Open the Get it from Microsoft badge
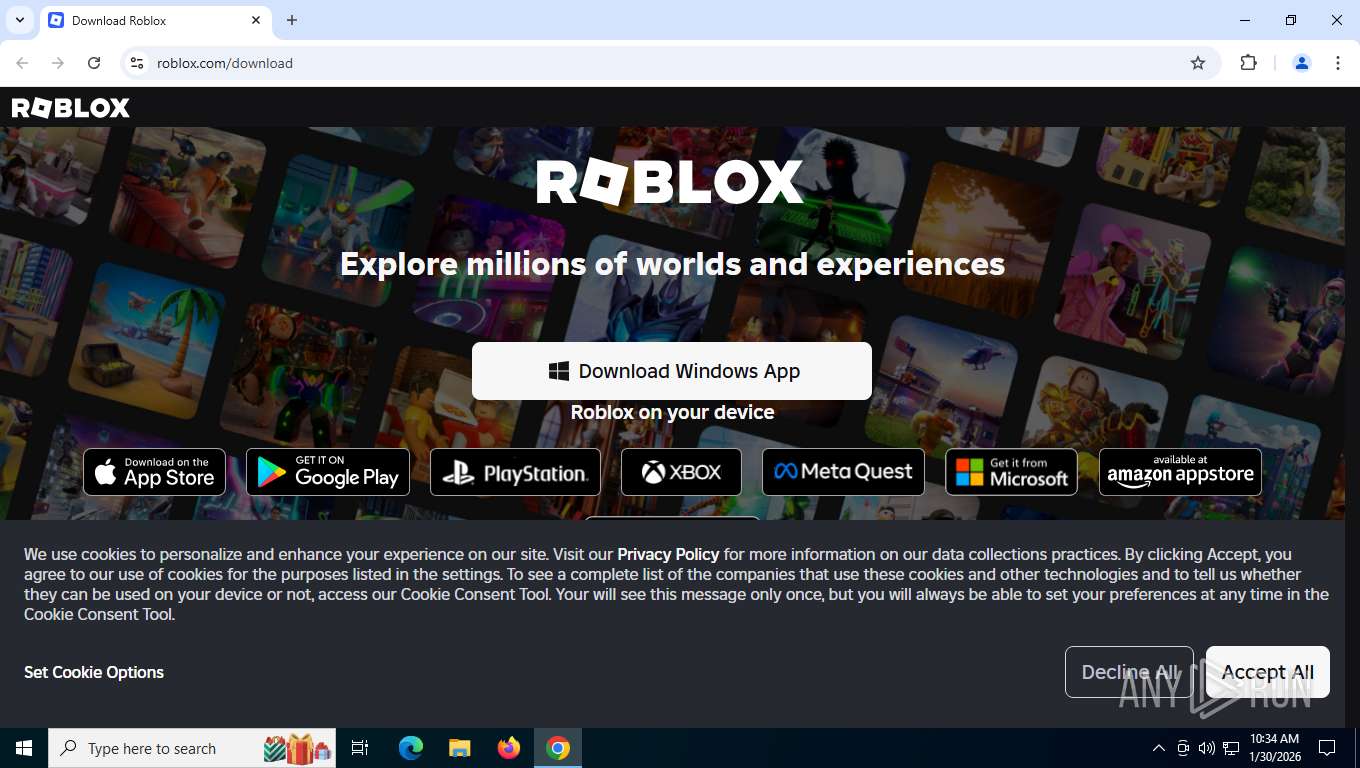This screenshot has width=1360, height=768. coord(1011,472)
